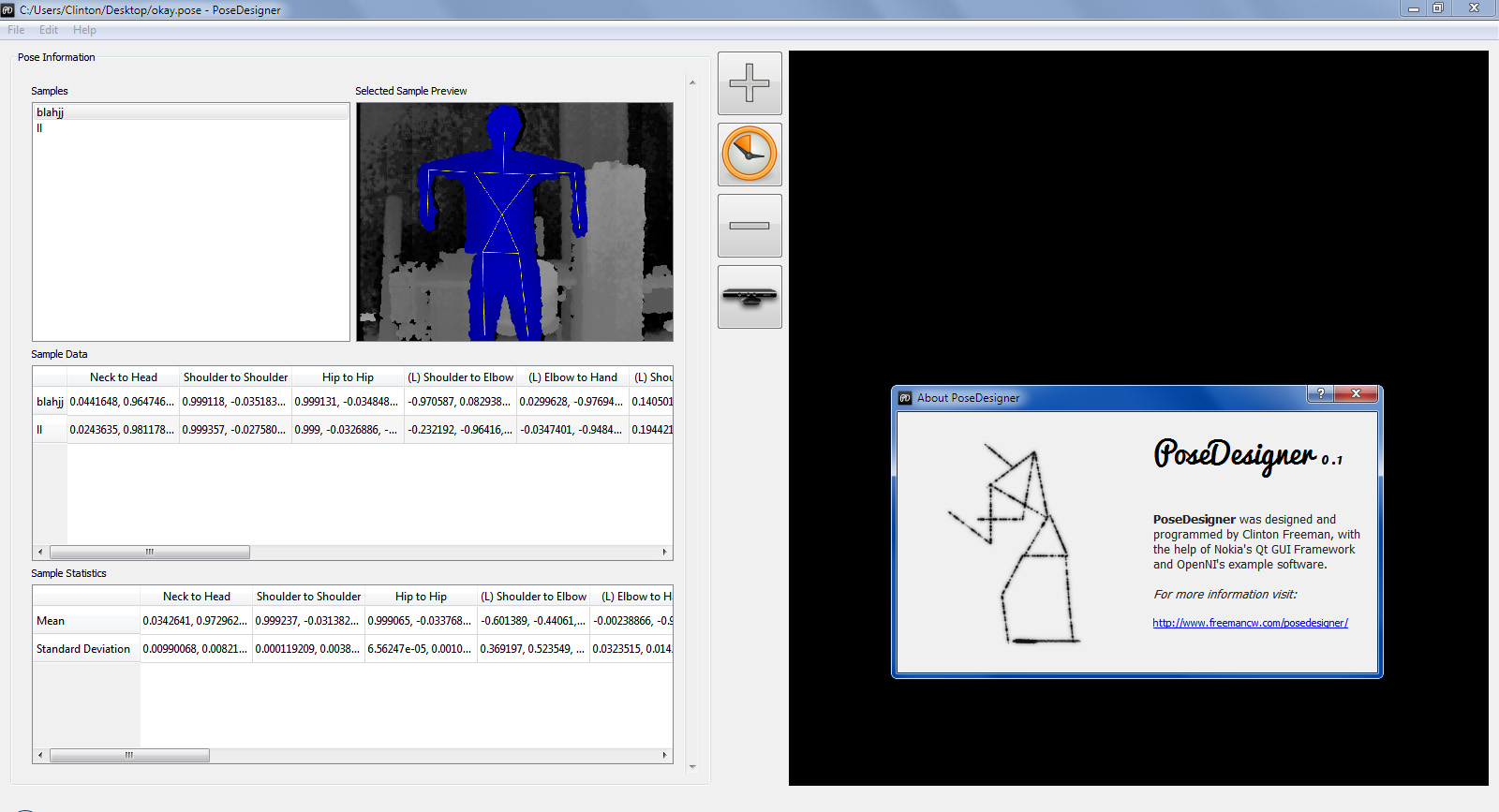Click the help question mark in About dialog
Screen dimensions: 1499x812
[1320, 394]
